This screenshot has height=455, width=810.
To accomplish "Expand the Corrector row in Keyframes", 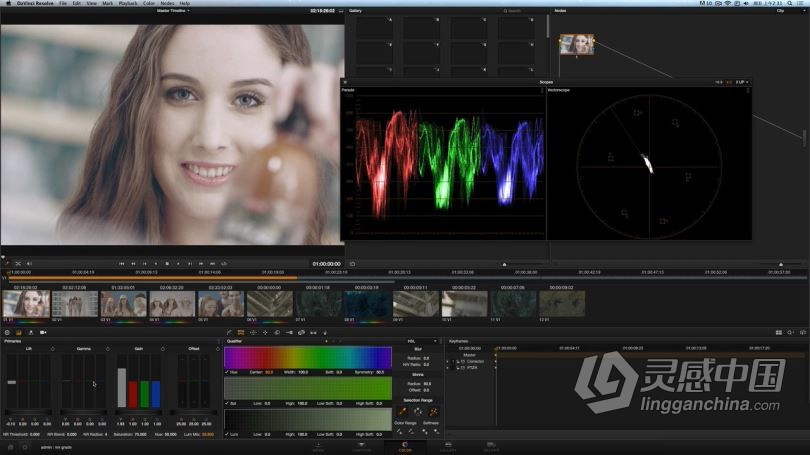I will point(447,362).
